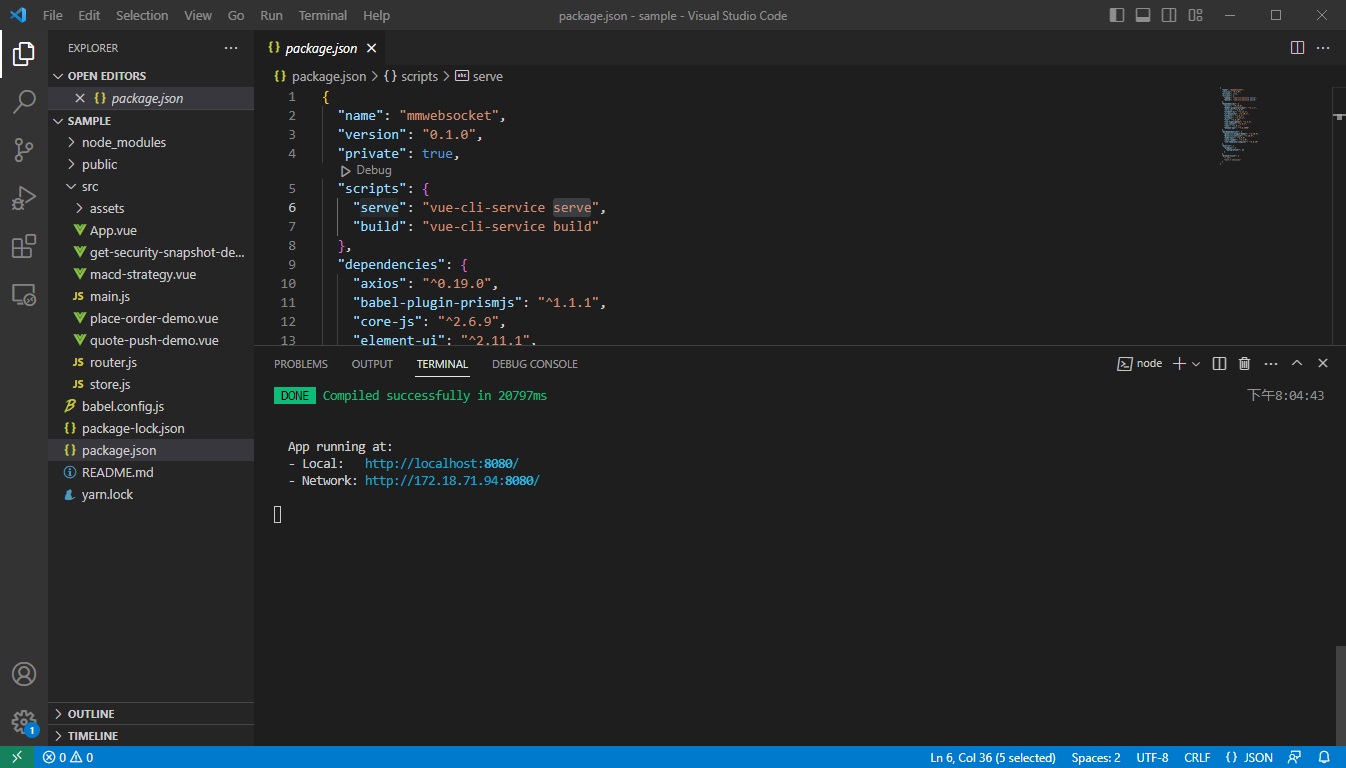1346x768 pixels.
Task: Open the Run and Debug view
Action: pos(24,198)
